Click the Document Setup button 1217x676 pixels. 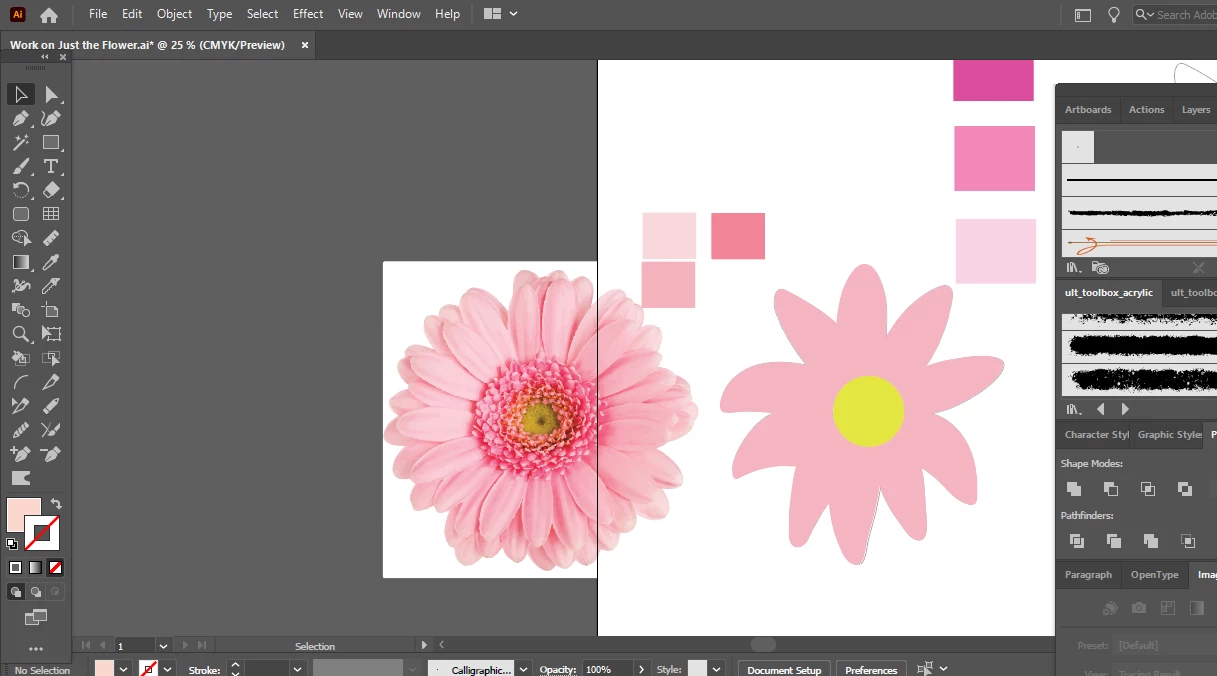pyautogui.click(x=784, y=669)
